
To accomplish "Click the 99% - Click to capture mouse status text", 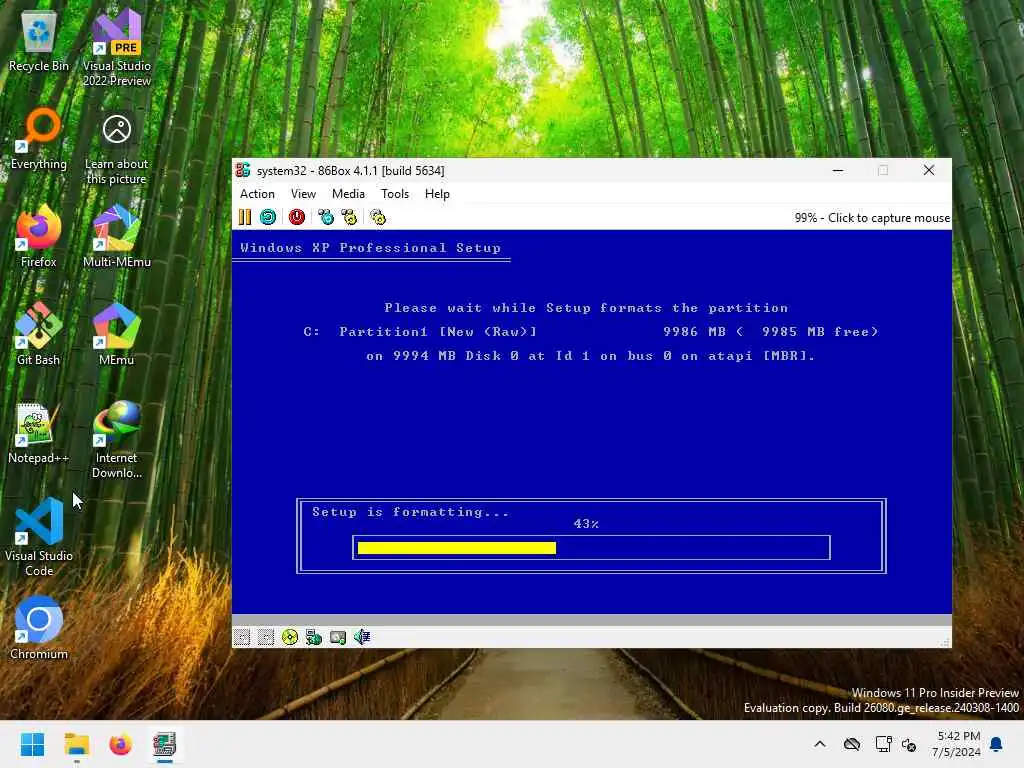I will pos(872,218).
